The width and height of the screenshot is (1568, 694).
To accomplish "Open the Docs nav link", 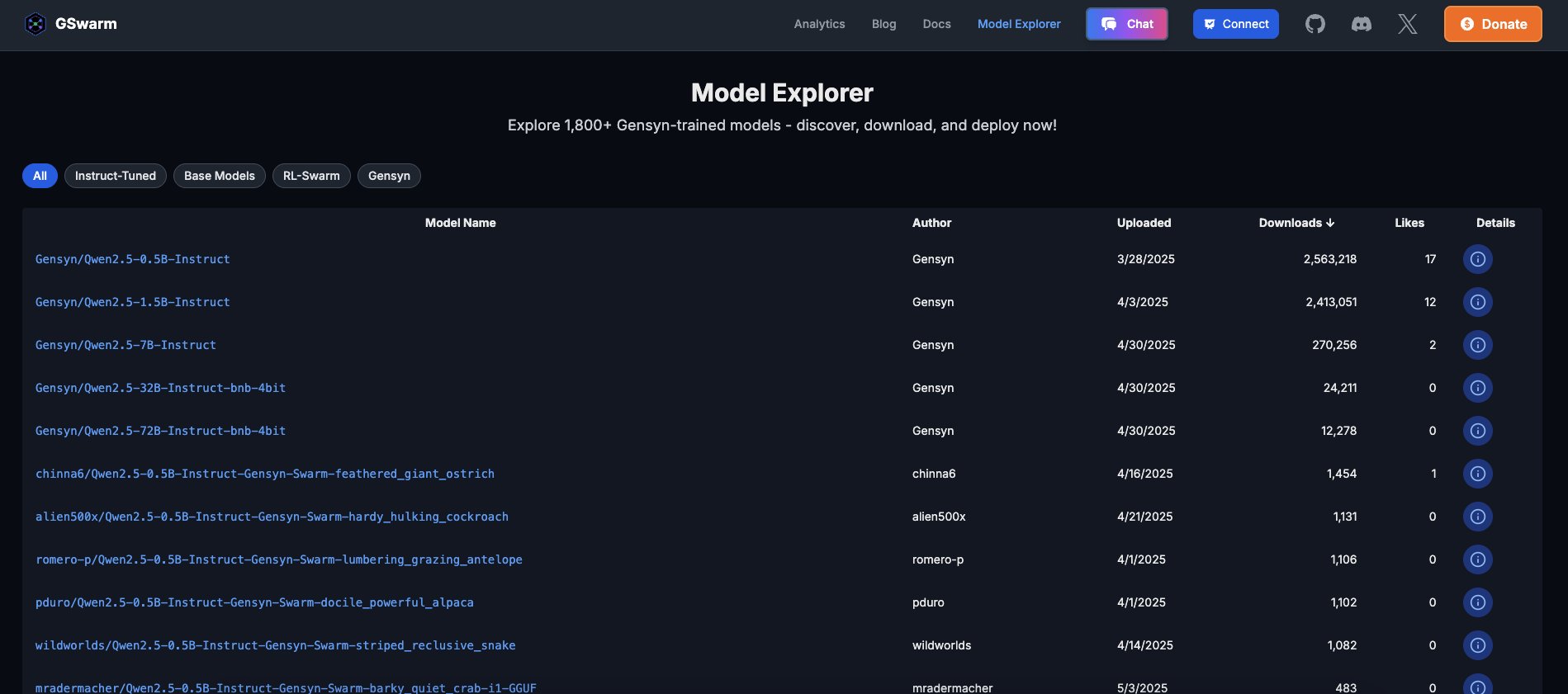I will (936, 24).
